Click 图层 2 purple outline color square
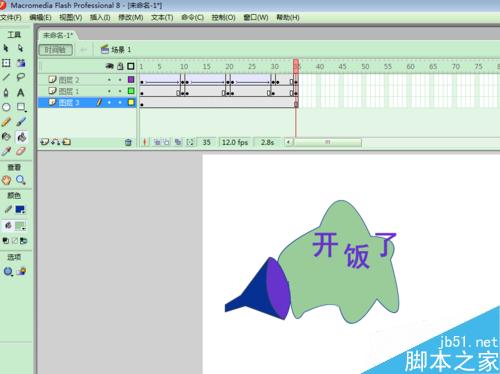Screen dimensions: 500x374 (131, 80)
